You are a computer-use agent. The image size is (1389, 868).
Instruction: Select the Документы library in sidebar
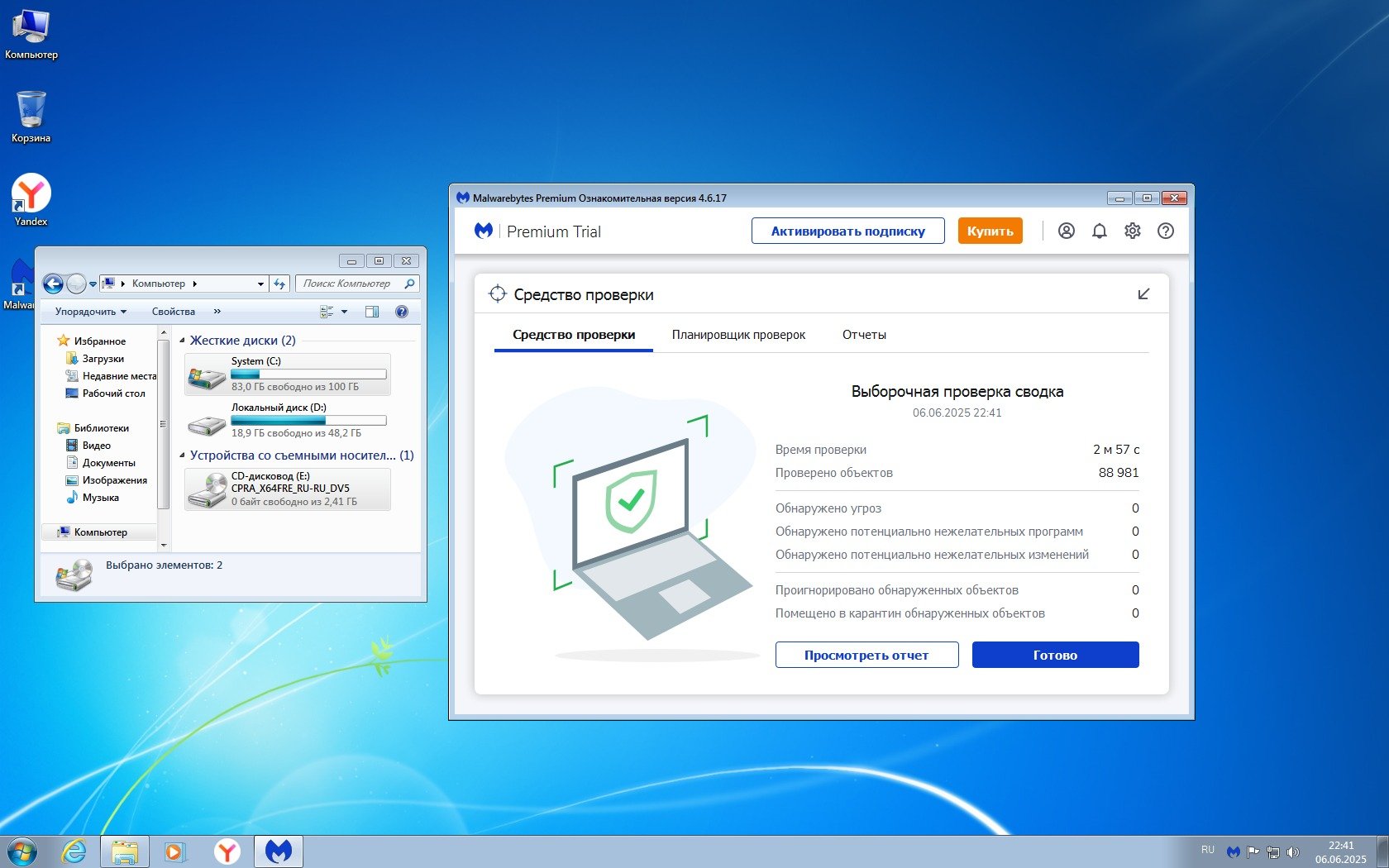pyautogui.click(x=108, y=463)
